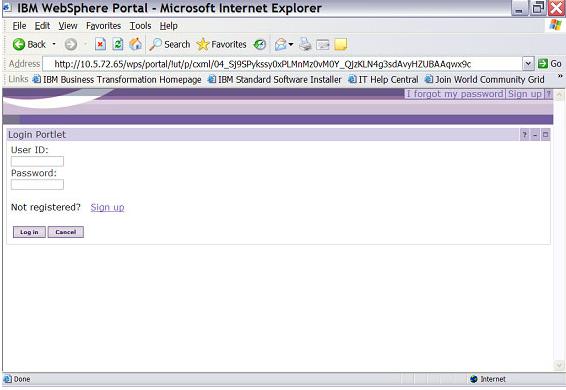Open Join World Community Grid link
The width and height of the screenshot is (566, 390).
tap(484, 79)
